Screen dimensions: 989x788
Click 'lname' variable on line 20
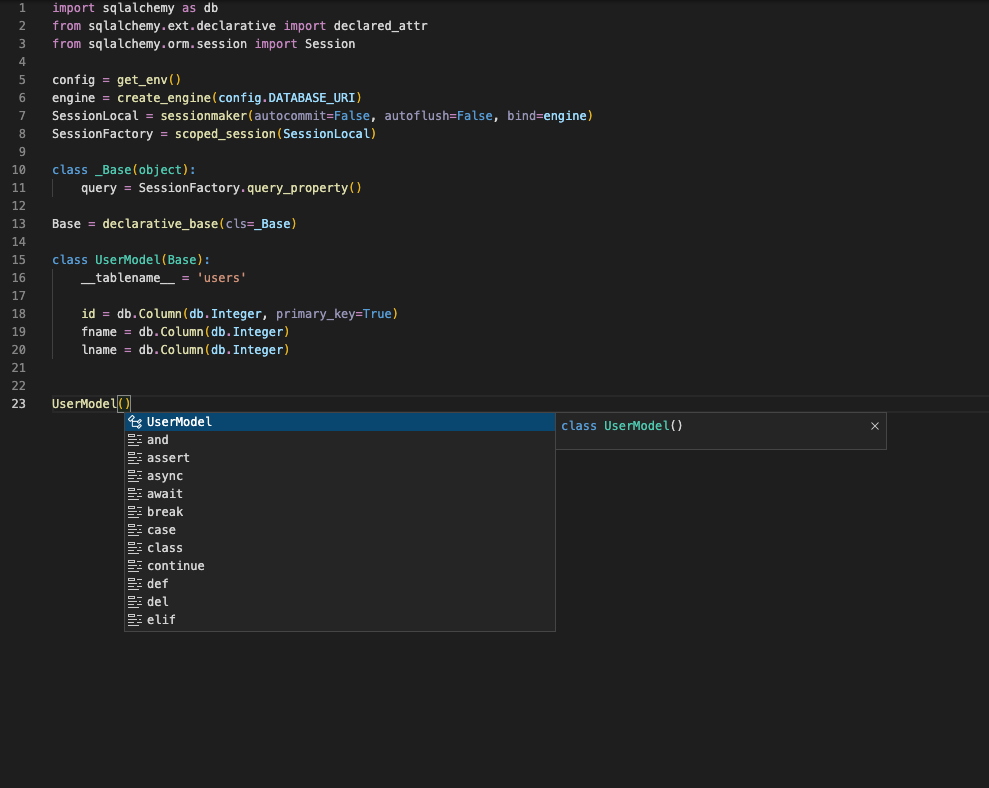[x=99, y=350]
